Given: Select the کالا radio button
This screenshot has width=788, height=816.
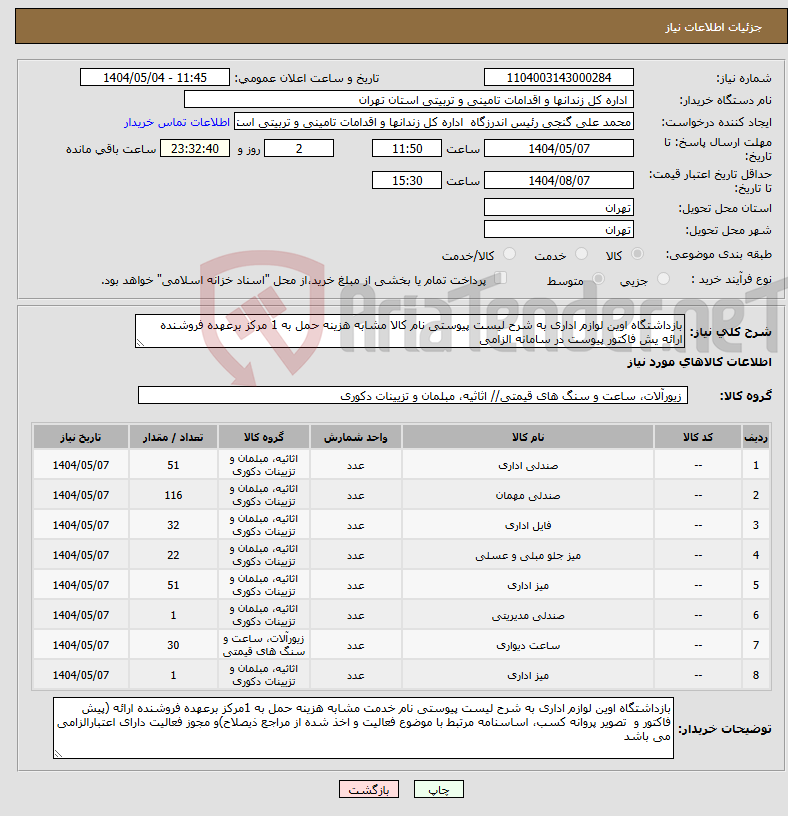Looking at the screenshot, I should click(x=637, y=254).
